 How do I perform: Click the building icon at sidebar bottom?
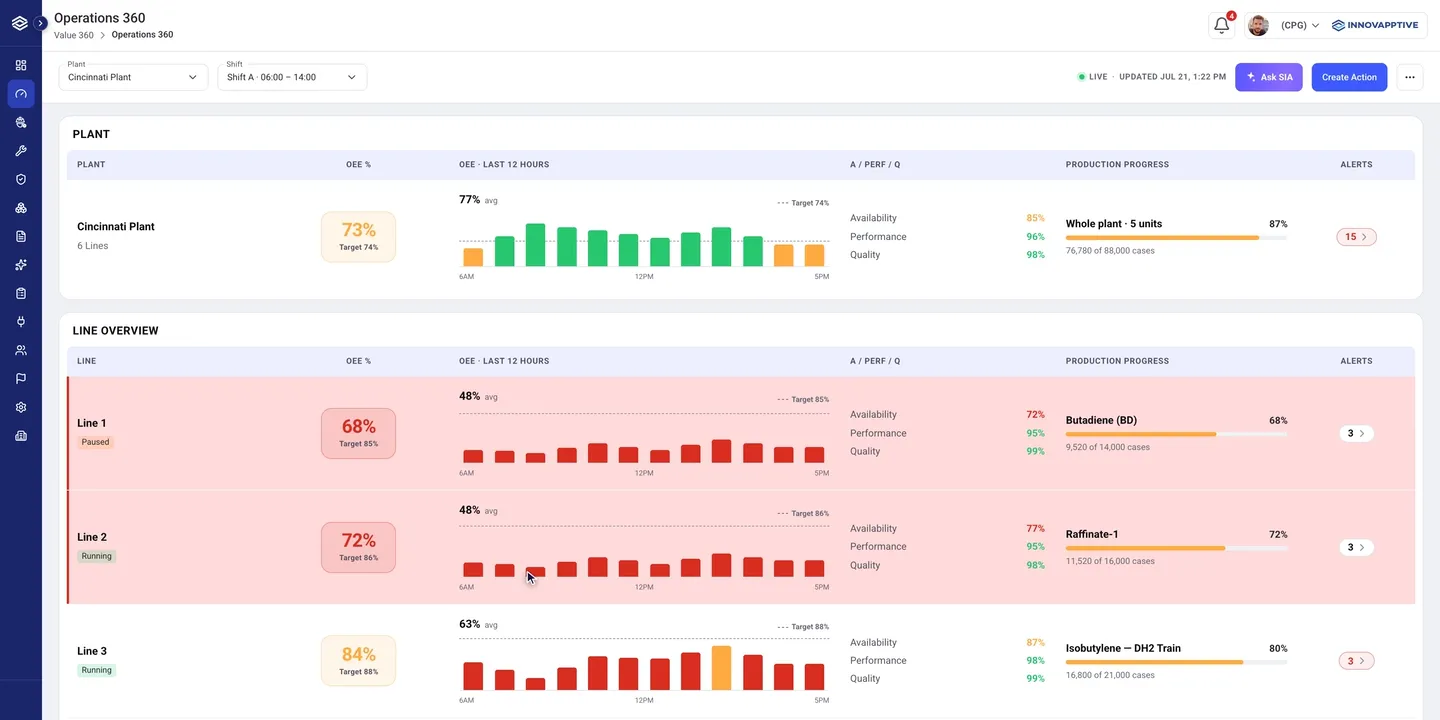(21, 436)
